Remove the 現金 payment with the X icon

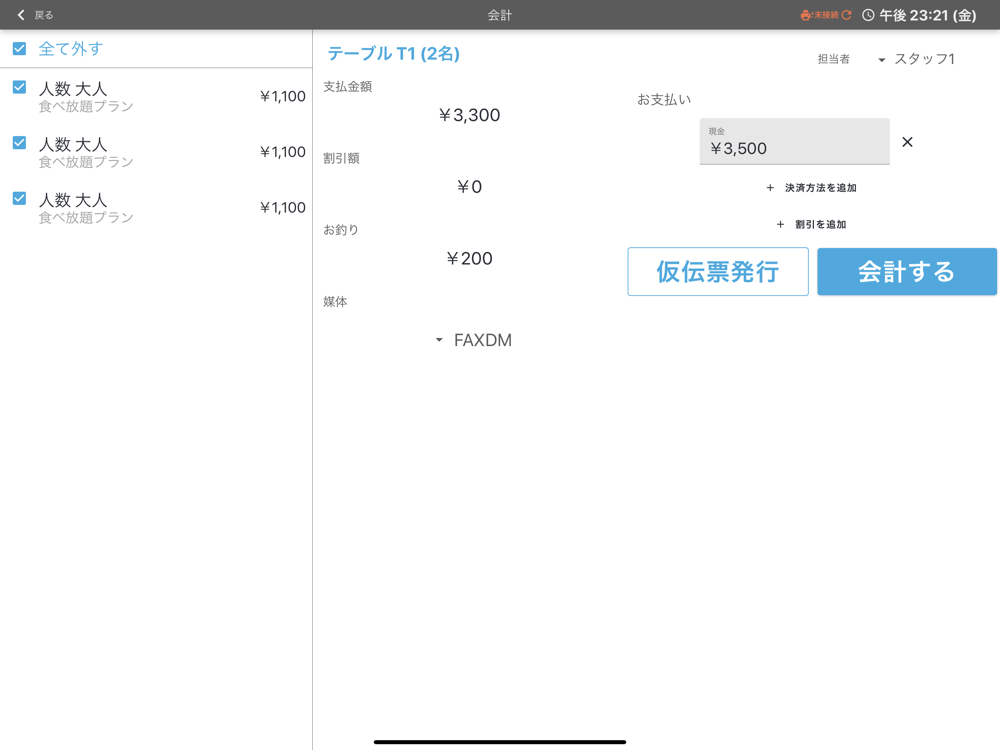[907, 142]
